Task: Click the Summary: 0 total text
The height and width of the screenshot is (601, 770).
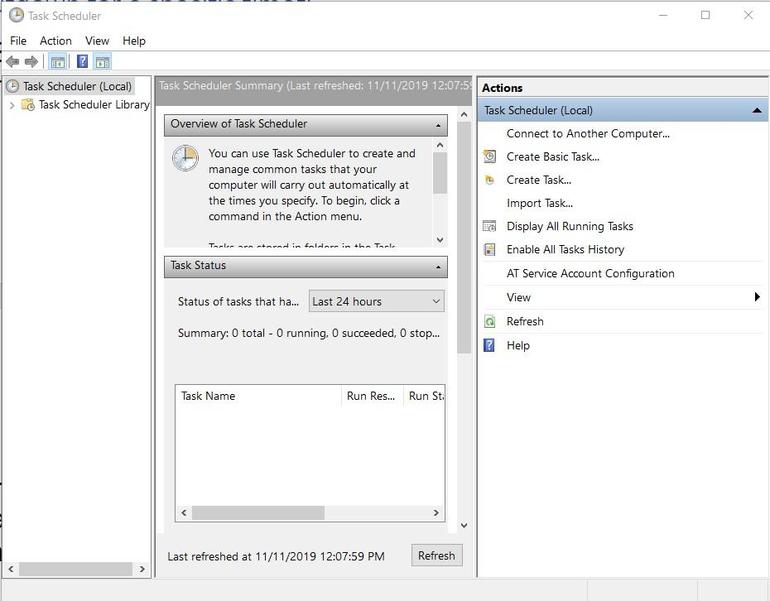Action: coord(309,333)
